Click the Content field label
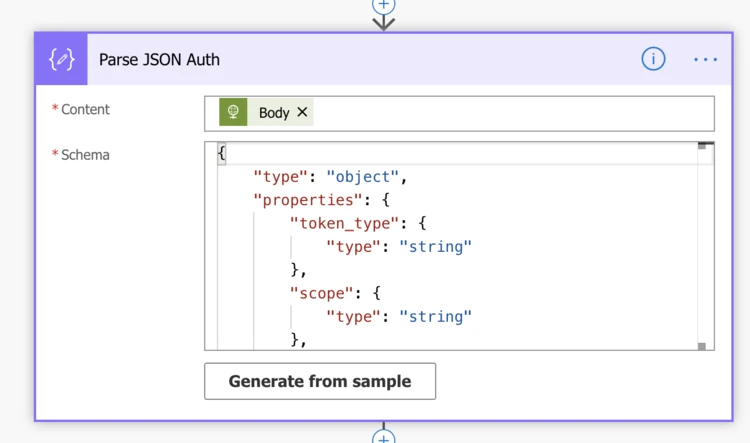The height and width of the screenshot is (443, 750). point(85,109)
